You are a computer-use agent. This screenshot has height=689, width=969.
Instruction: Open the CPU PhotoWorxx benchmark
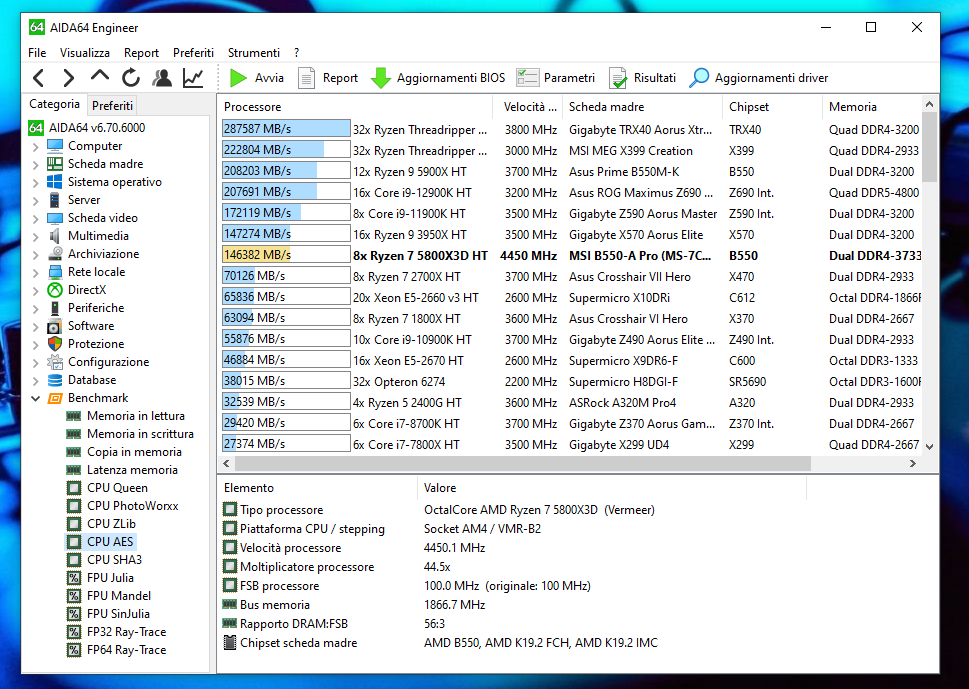(x=132, y=505)
